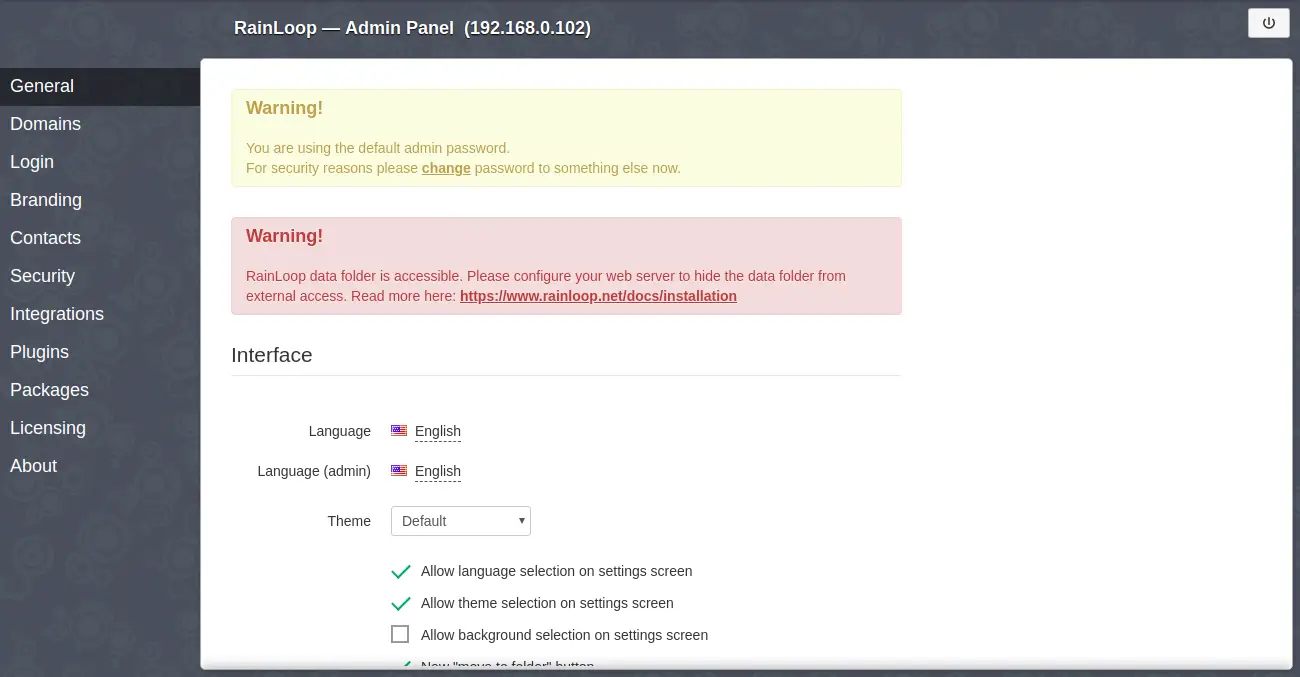This screenshot has height=677, width=1300.
Task: Click the default admin password warning text
Action: pyautogui.click(x=378, y=148)
